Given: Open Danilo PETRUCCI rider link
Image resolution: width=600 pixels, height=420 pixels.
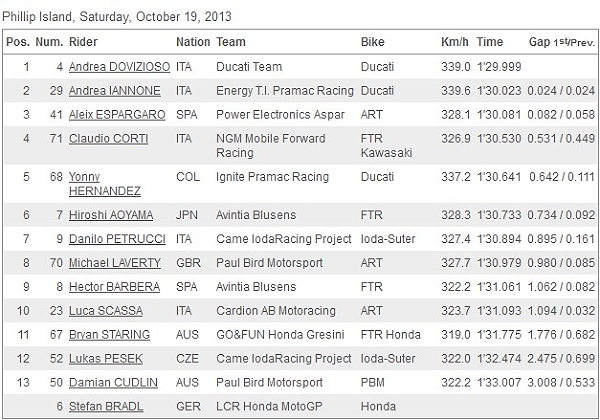Looking at the screenshot, I should click(114, 239).
